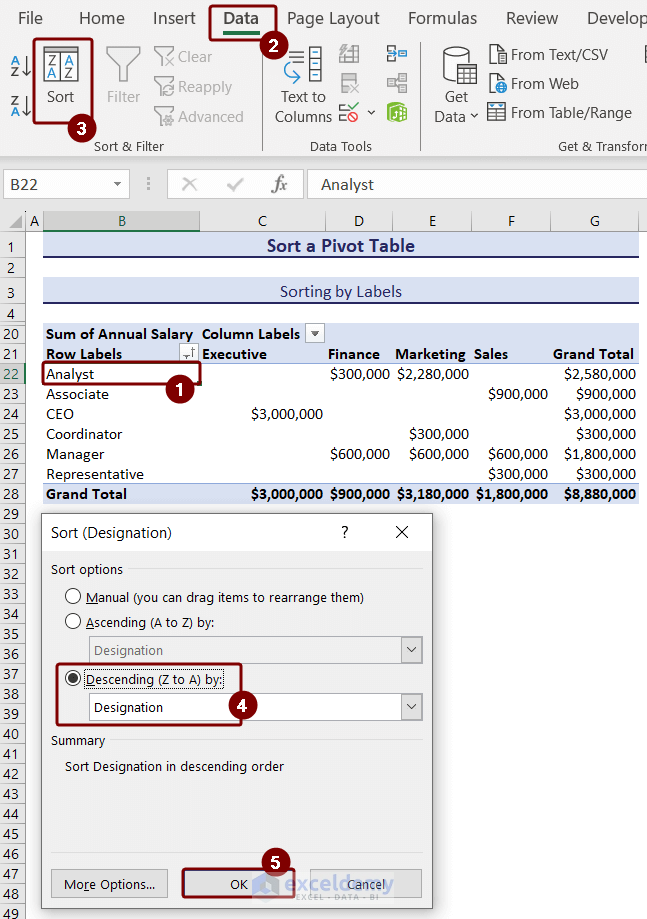The height and width of the screenshot is (919, 647).
Task: Click the Executive column header cell
Action: tap(263, 353)
